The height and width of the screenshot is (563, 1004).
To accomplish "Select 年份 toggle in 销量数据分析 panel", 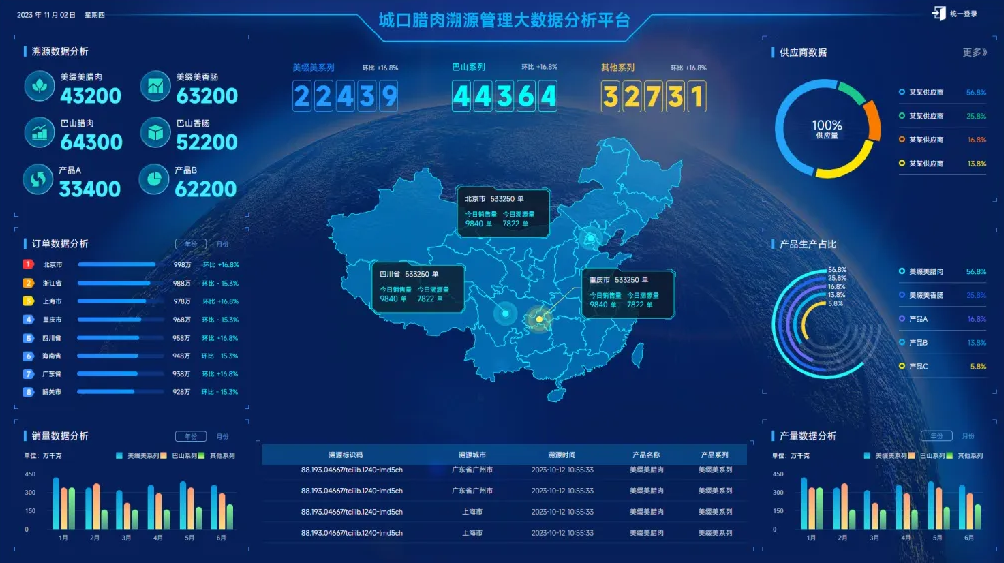I will tap(191, 436).
